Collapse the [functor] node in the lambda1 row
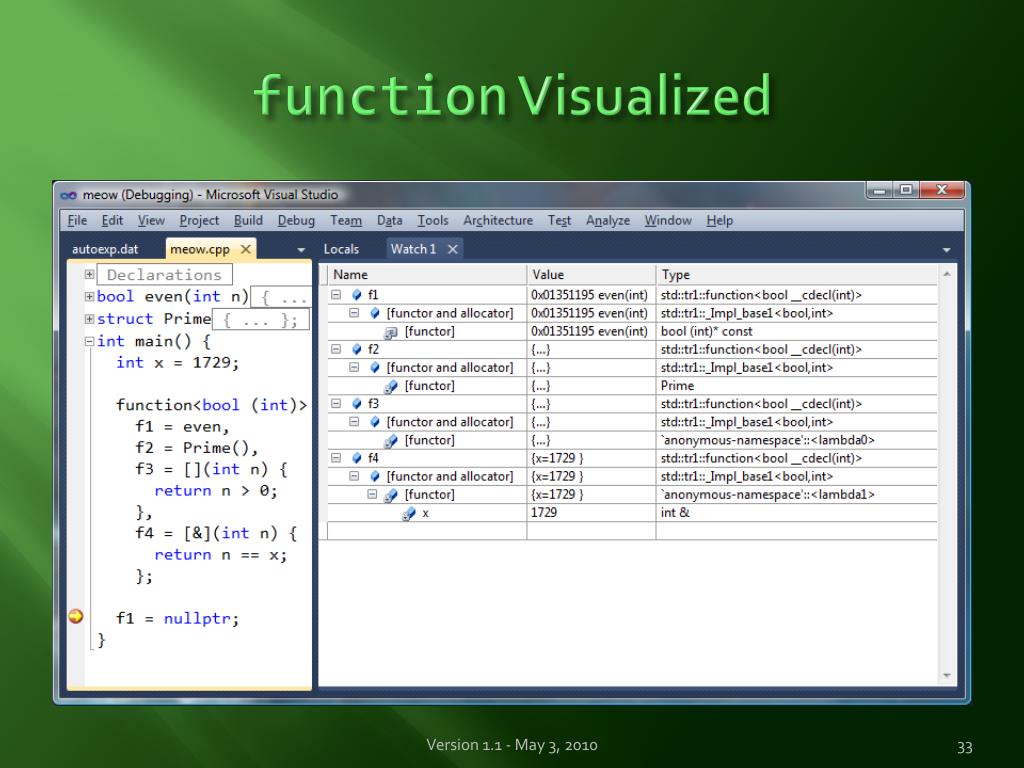The image size is (1024, 768). point(372,494)
